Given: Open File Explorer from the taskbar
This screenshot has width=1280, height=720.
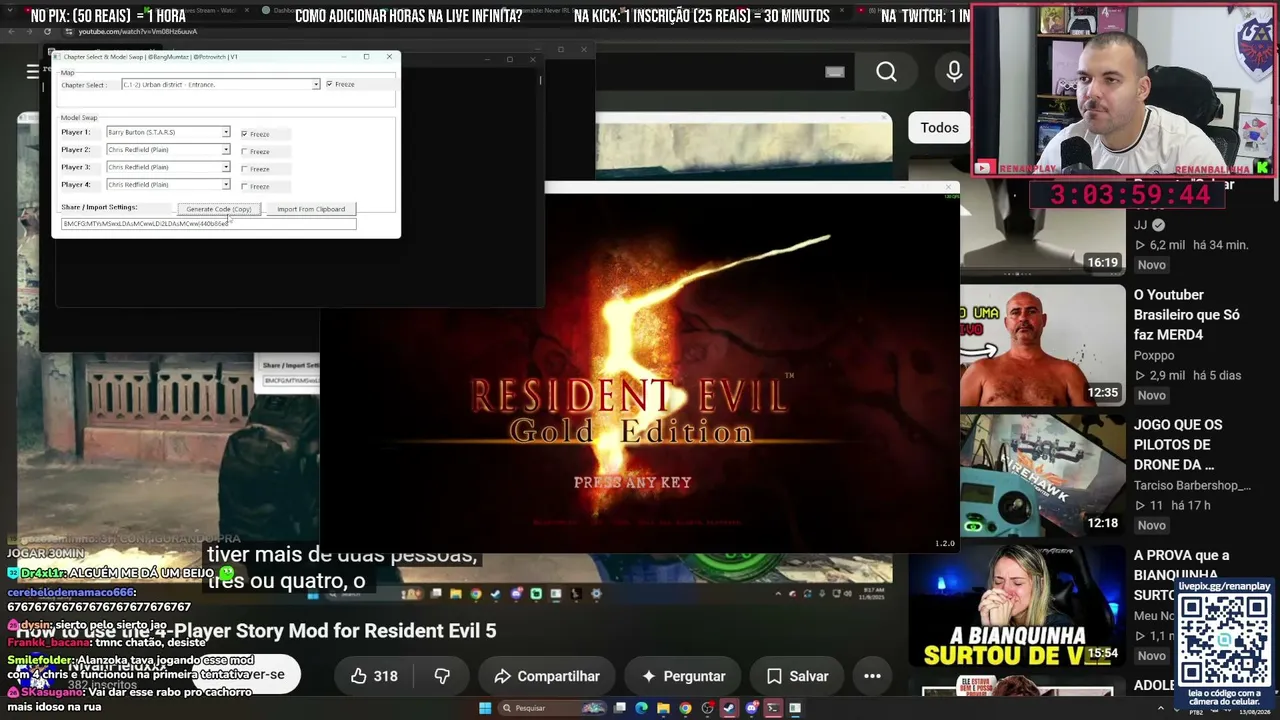Looking at the screenshot, I should point(663,708).
